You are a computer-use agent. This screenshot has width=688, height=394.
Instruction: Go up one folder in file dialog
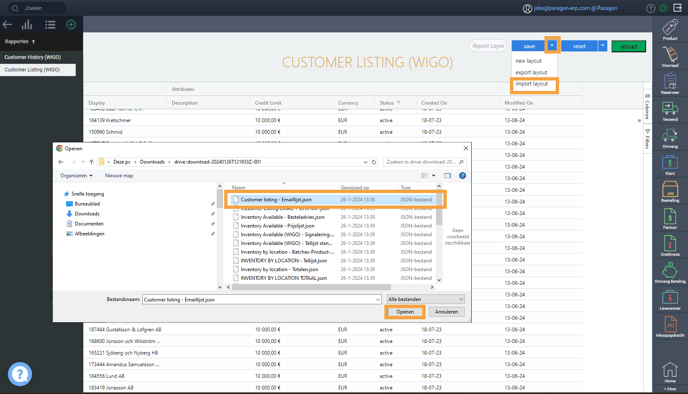[91, 162]
